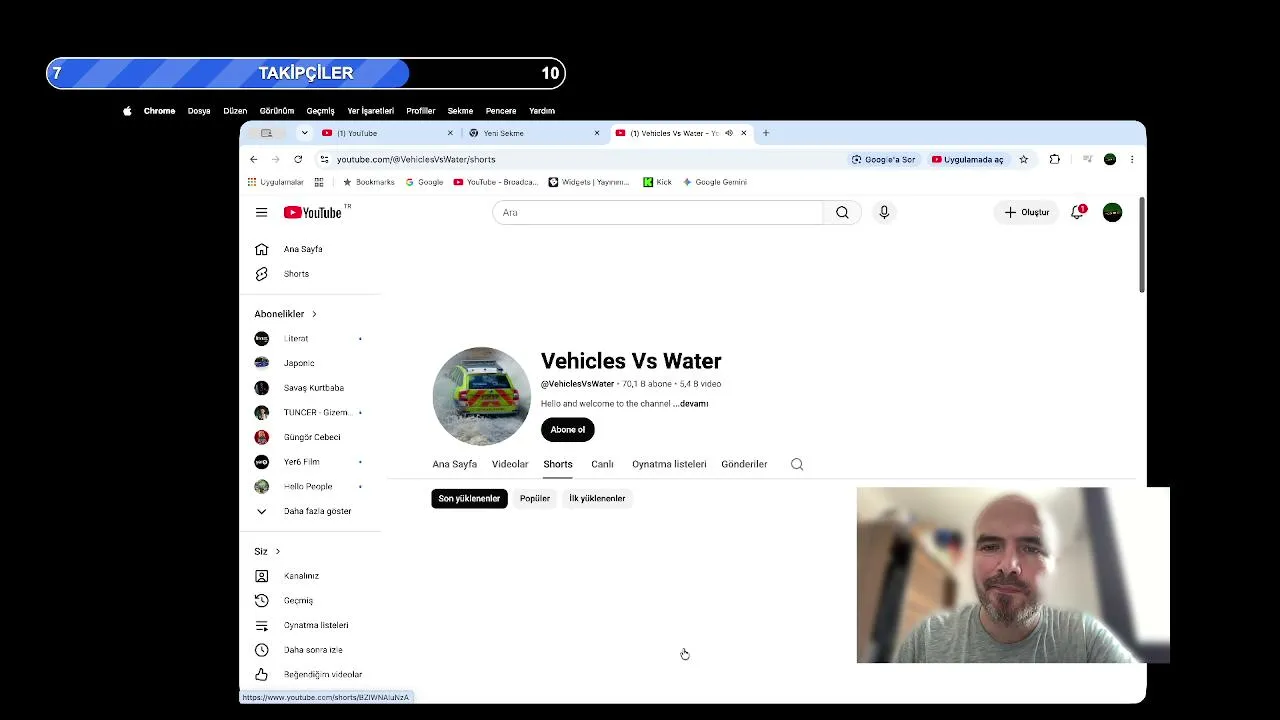Open the Apple menu

coord(127,111)
